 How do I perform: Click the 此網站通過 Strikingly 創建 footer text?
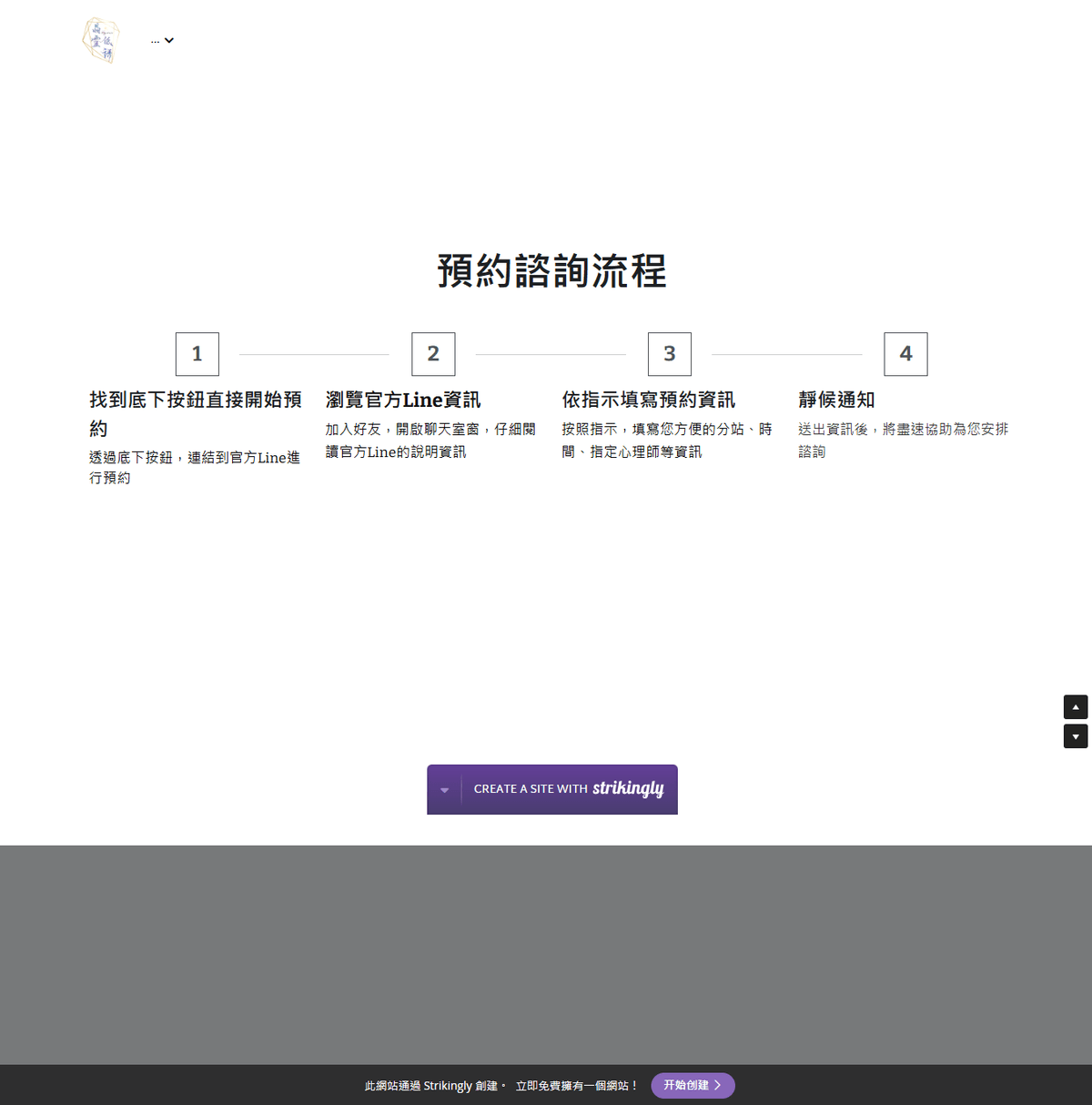431,1086
